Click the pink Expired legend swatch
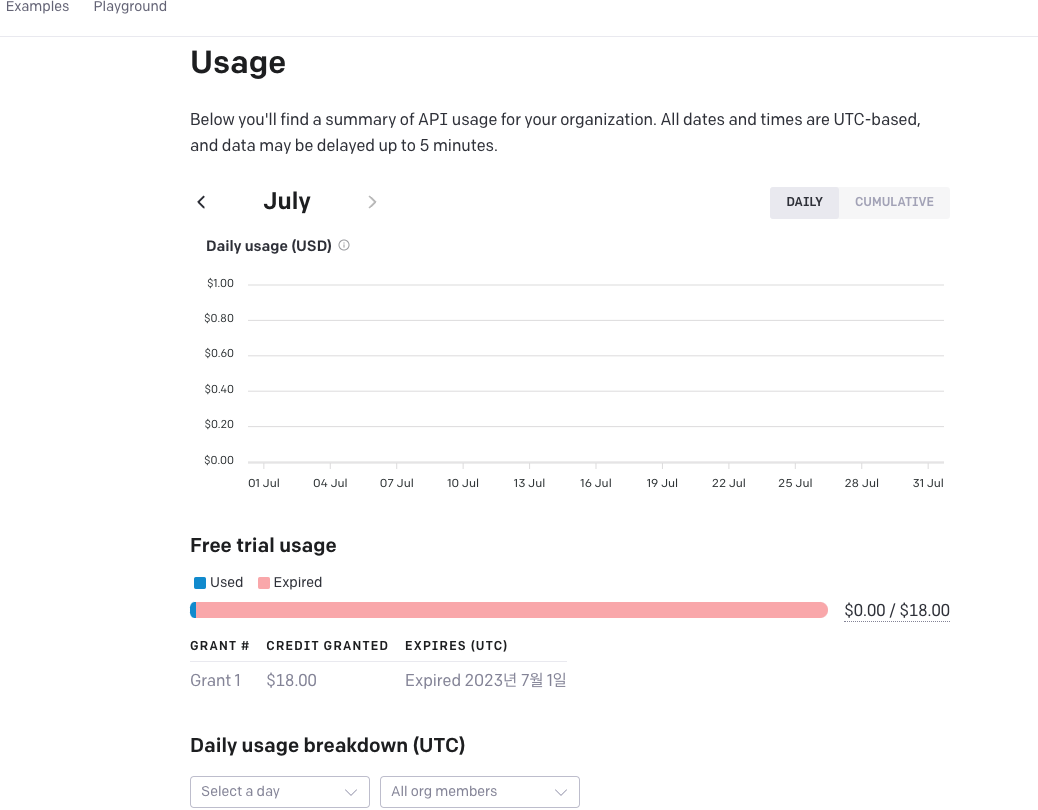The height and width of the screenshot is (810, 1038). pyautogui.click(x=263, y=583)
